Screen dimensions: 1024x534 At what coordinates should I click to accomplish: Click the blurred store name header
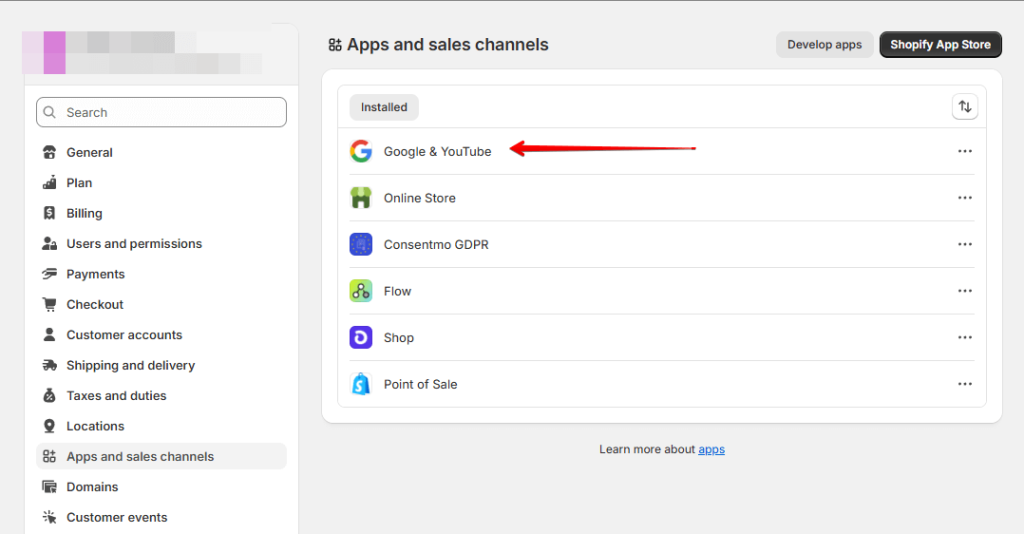tap(142, 52)
